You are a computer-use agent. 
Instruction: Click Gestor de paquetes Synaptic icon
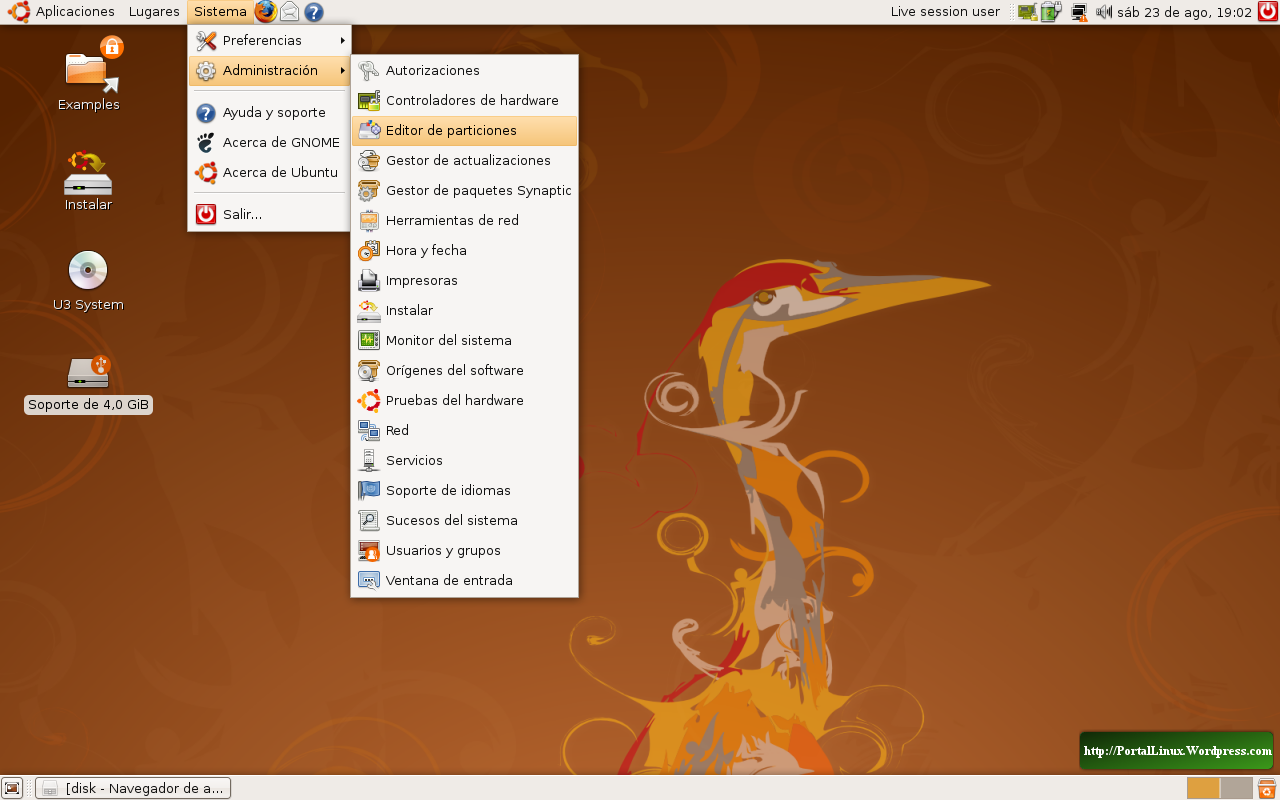(369, 191)
